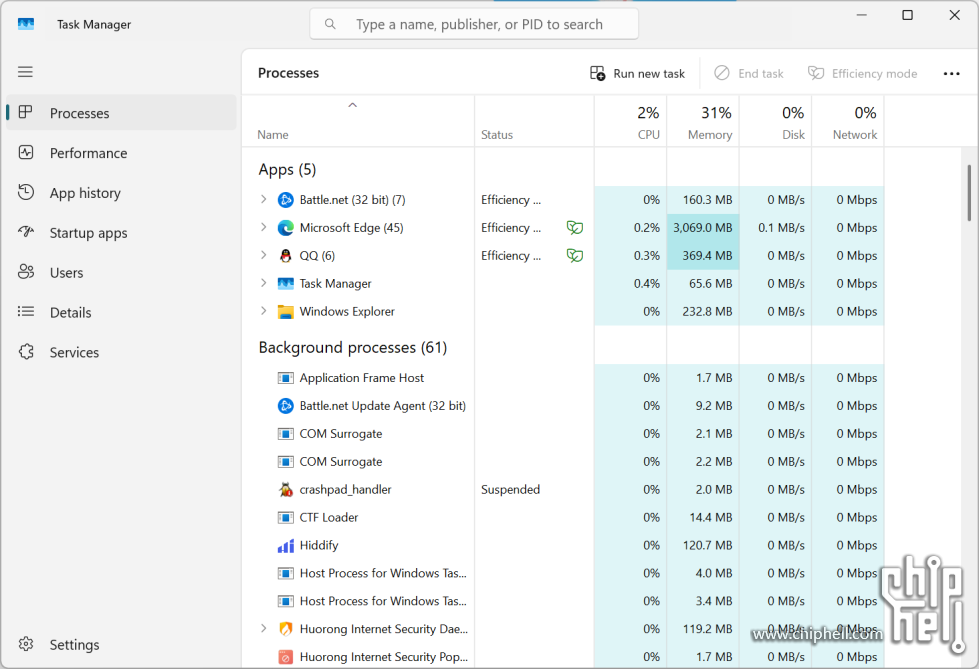The width and height of the screenshot is (979, 669).
Task: Click the Application Frame Host icon
Action: pyautogui.click(x=285, y=378)
